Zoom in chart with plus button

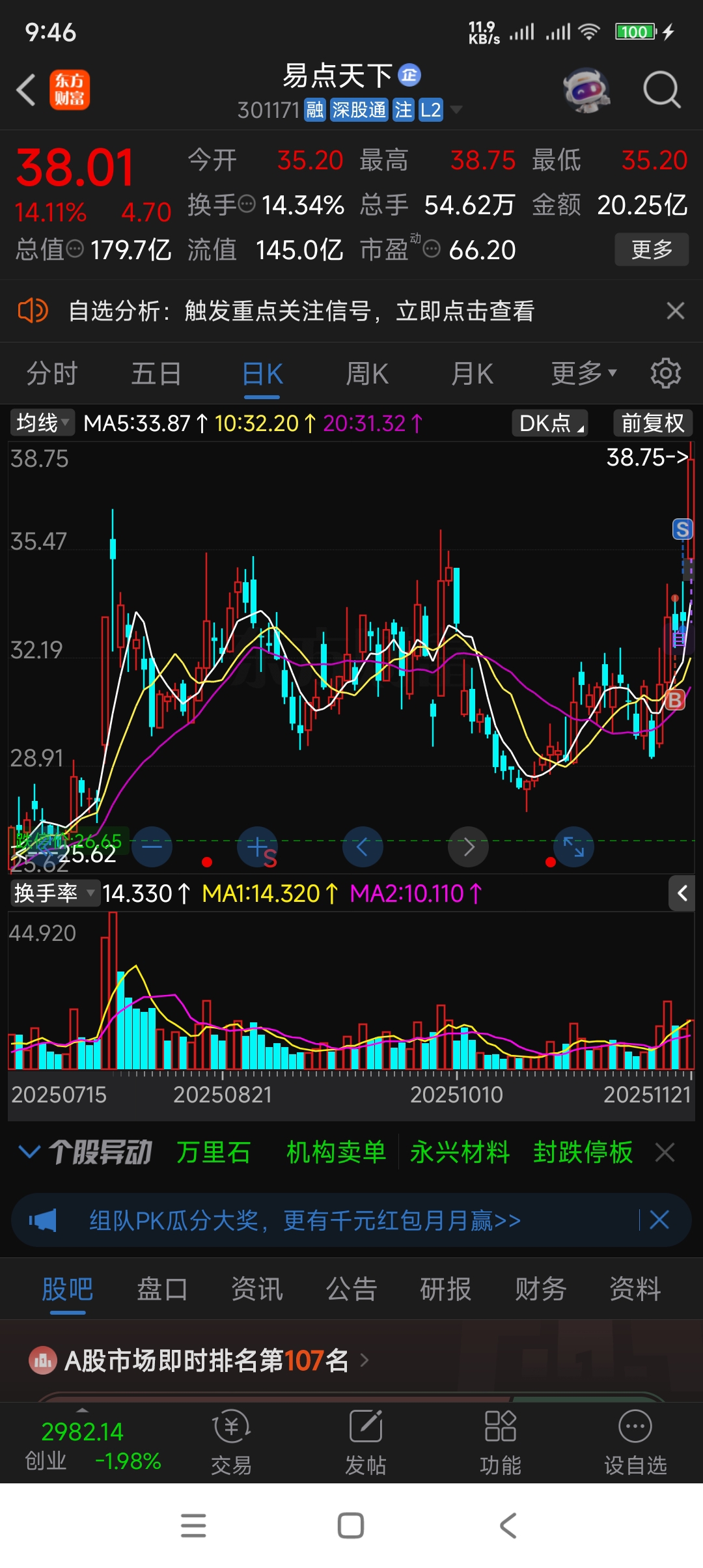point(257,847)
